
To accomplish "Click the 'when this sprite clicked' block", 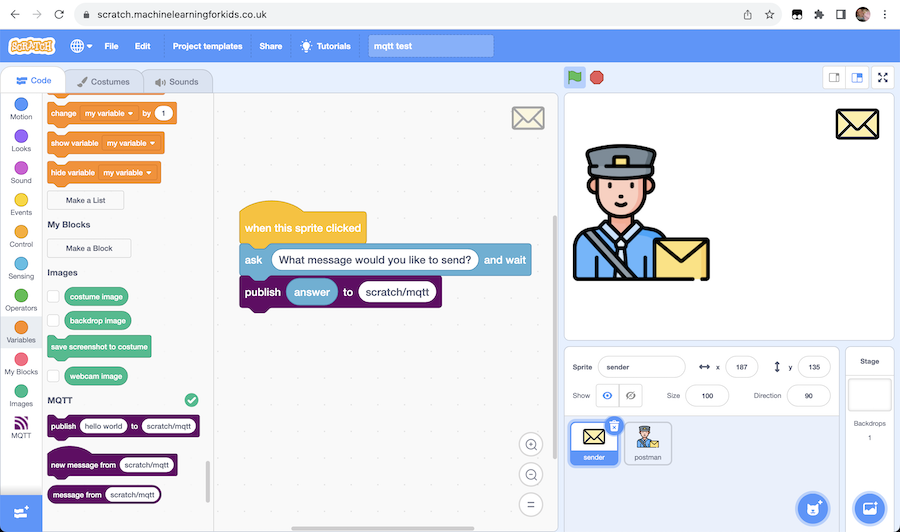I will tap(302, 228).
